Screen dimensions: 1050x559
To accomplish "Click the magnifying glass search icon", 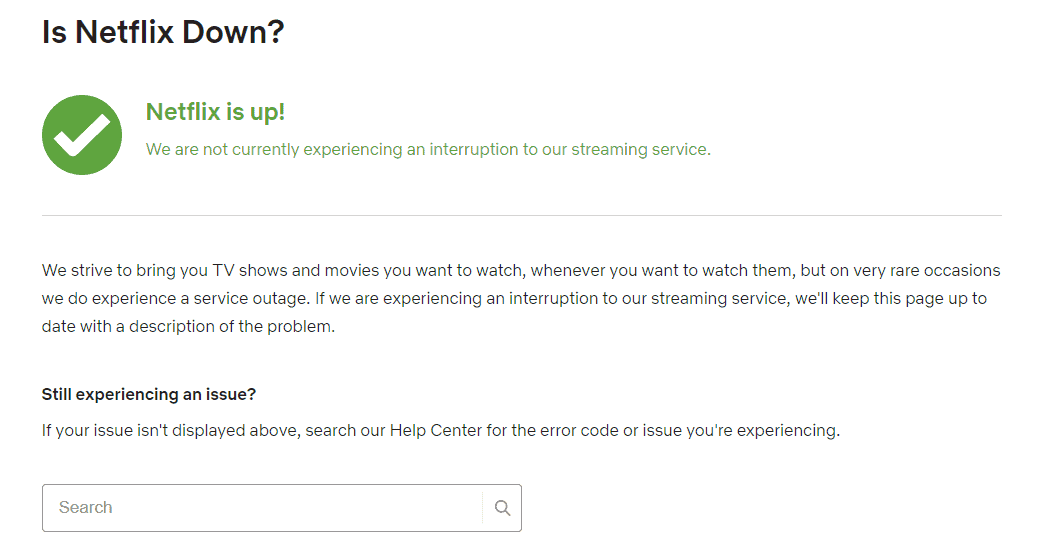I will [x=502, y=508].
